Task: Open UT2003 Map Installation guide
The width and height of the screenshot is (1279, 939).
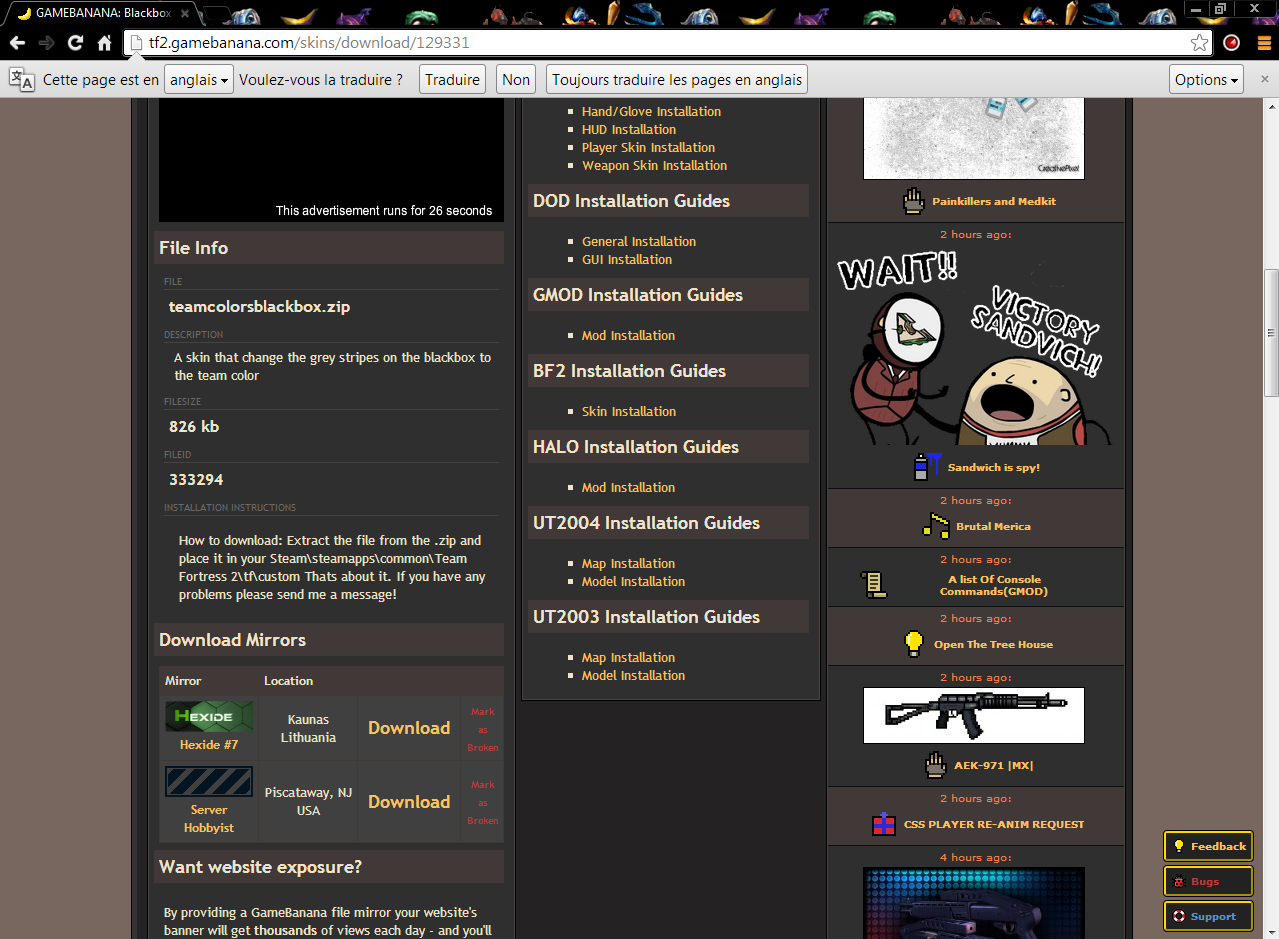Action: [628, 657]
